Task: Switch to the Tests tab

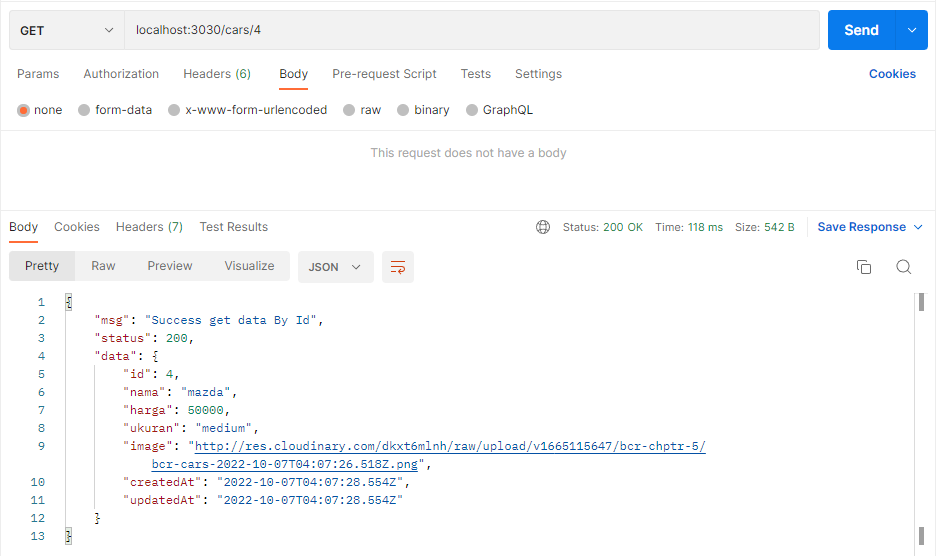Action: point(476,74)
